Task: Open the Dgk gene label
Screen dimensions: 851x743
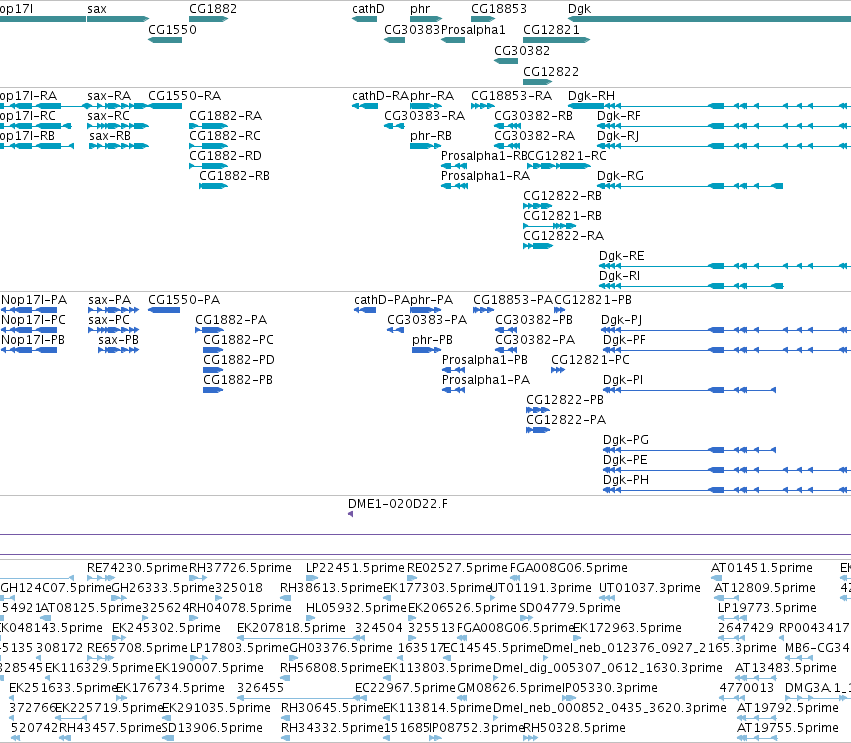Action: pos(579,9)
